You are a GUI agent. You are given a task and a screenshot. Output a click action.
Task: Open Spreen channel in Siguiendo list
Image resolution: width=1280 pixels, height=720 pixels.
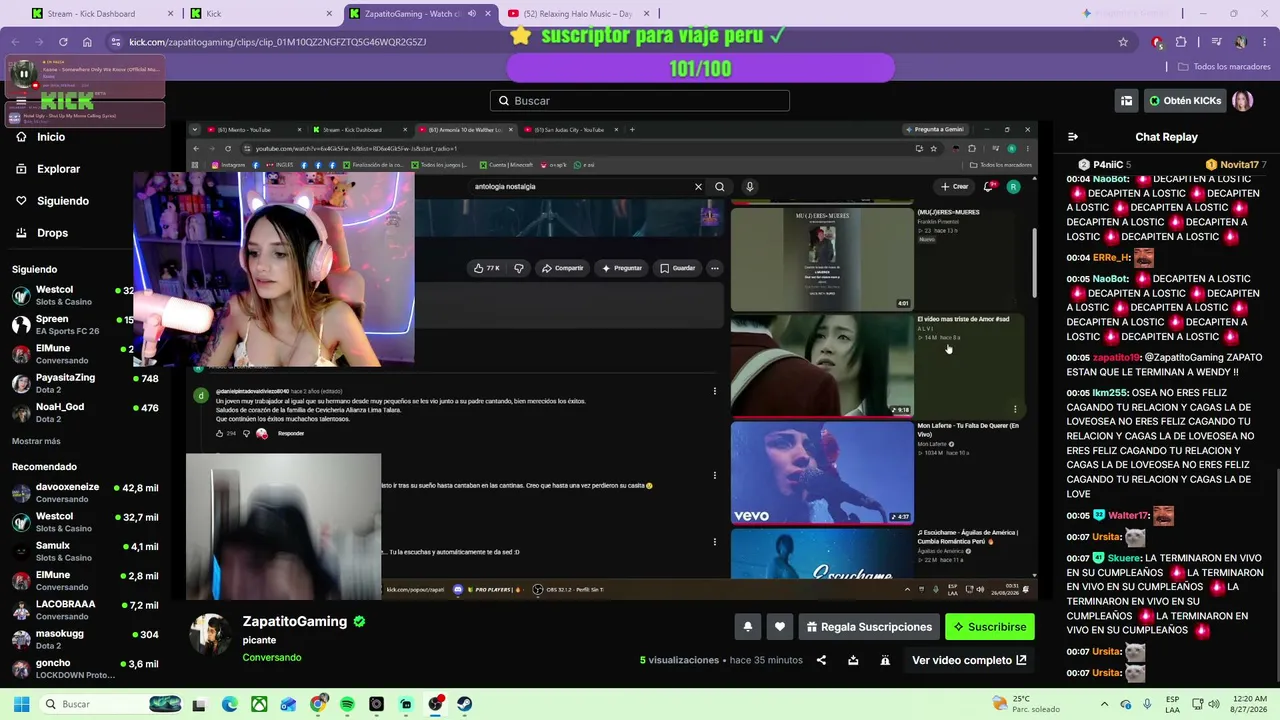point(84,325)
